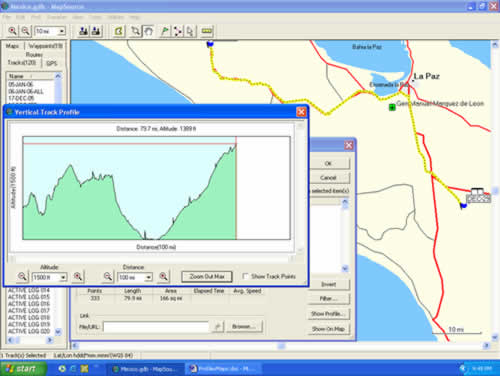Screen dimensions: 500x376
Task: Switch to the Waypoints tab
Action: 45,46
